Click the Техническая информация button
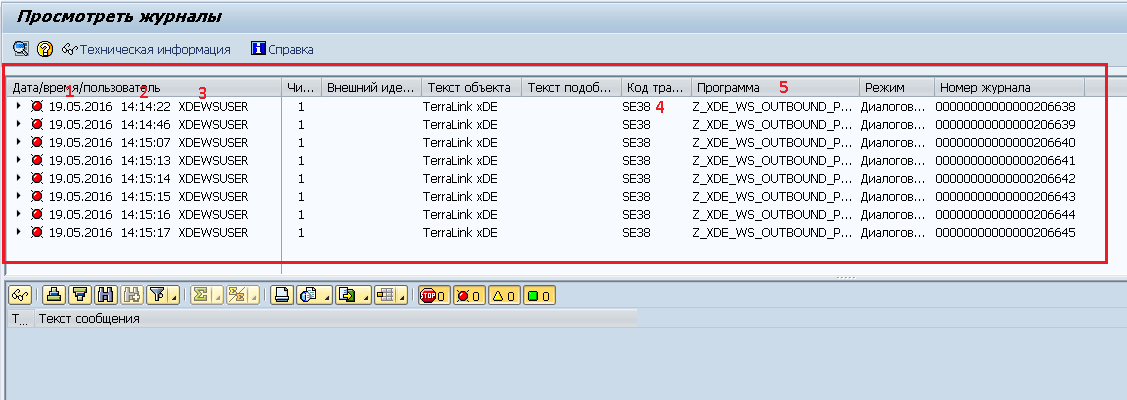The height and width of the screenshot is (400, 1127). (x=146, y=48)
